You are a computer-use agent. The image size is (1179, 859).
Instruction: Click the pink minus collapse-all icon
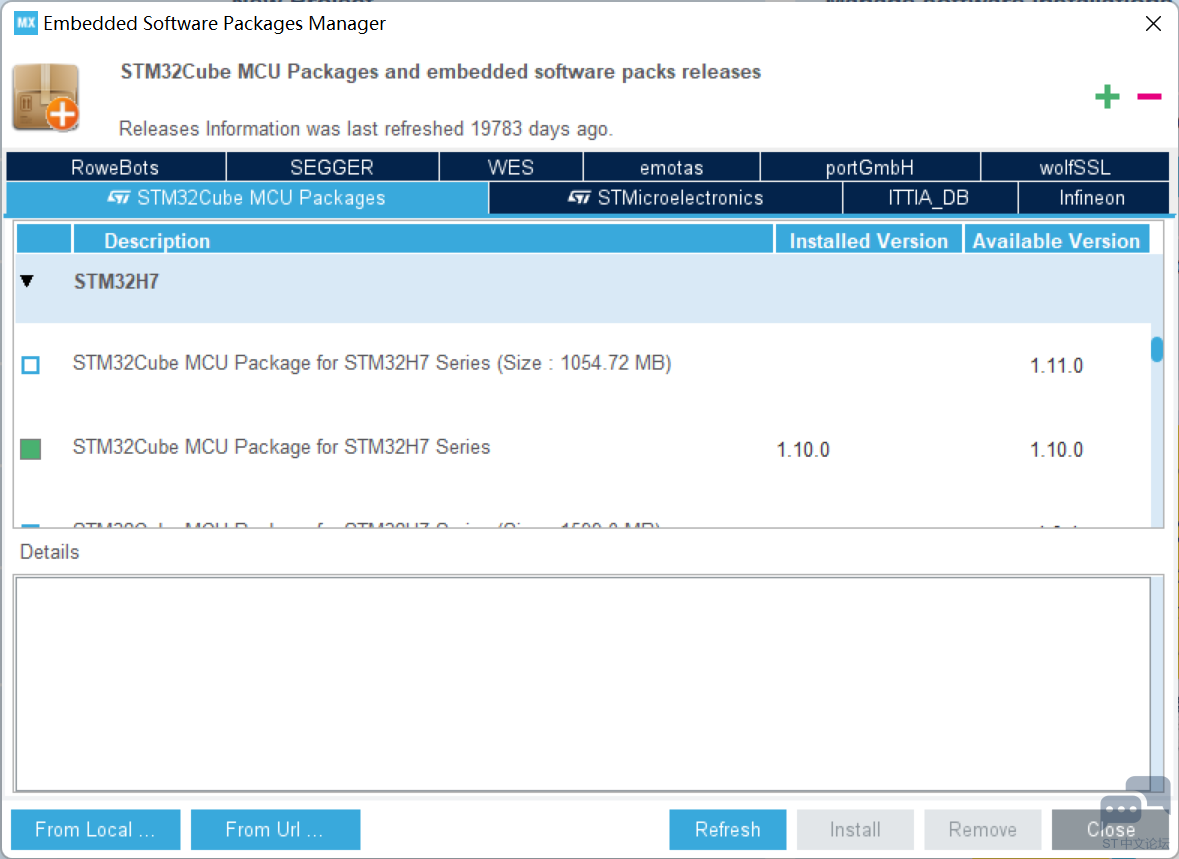point(1149,96)
